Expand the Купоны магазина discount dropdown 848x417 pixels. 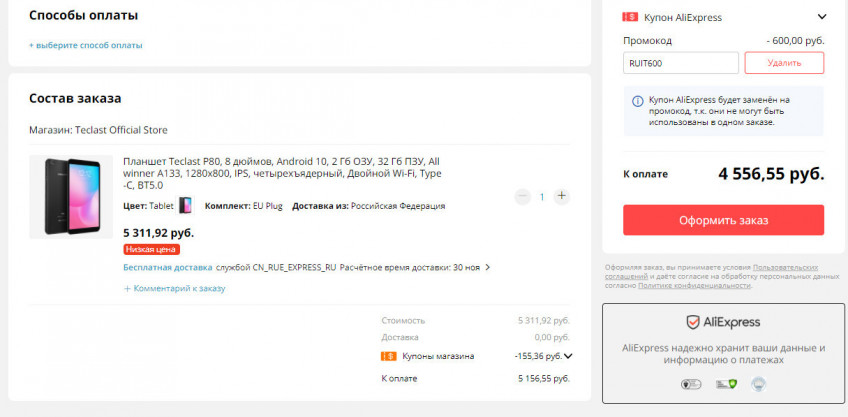(568, 356)
